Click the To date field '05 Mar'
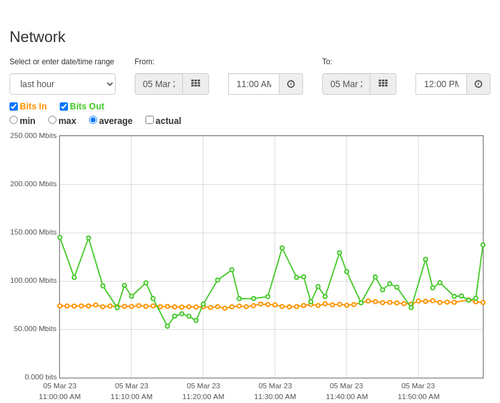500x403 pixels. (x=346, y=84)
